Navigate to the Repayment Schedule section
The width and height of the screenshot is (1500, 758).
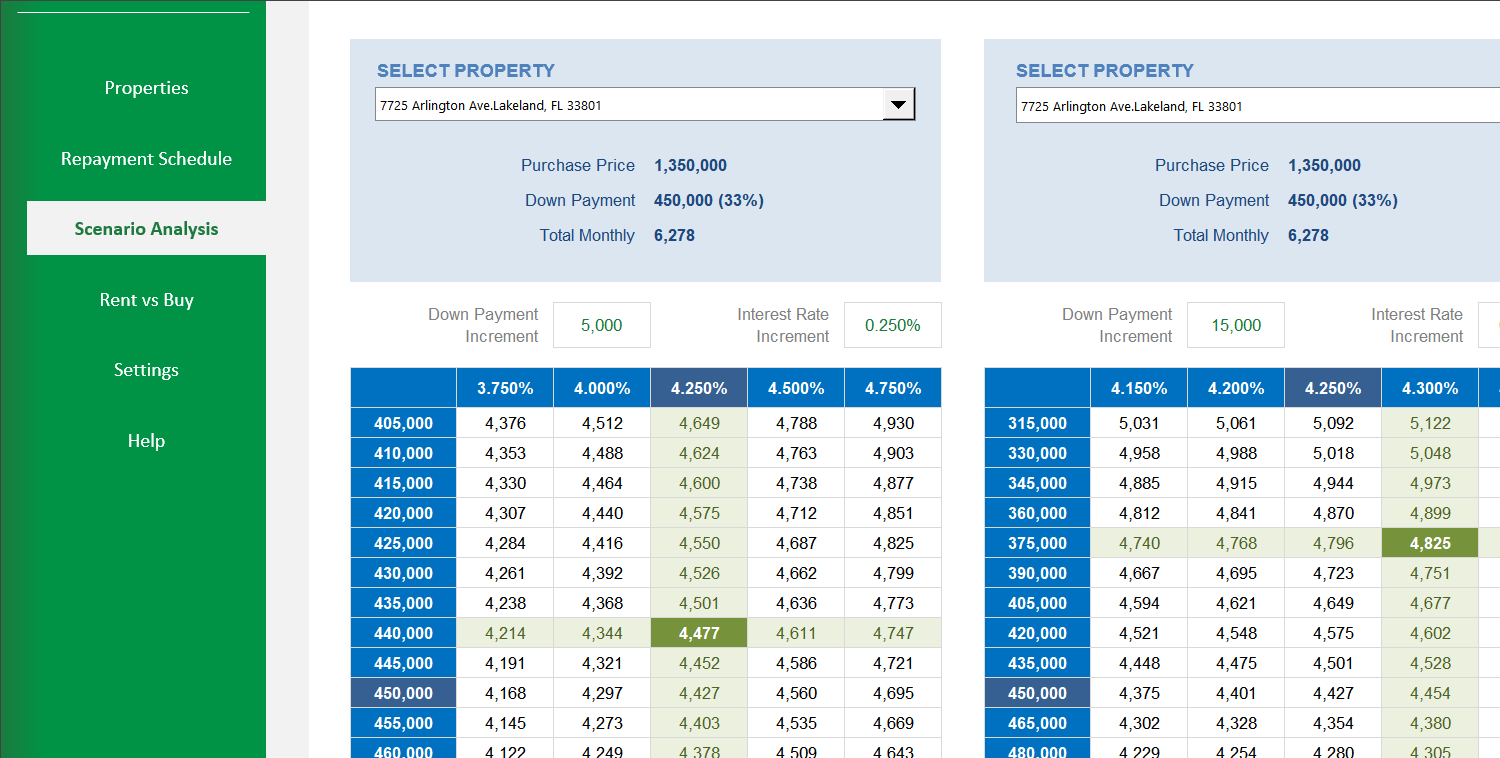tap(146, 158)
